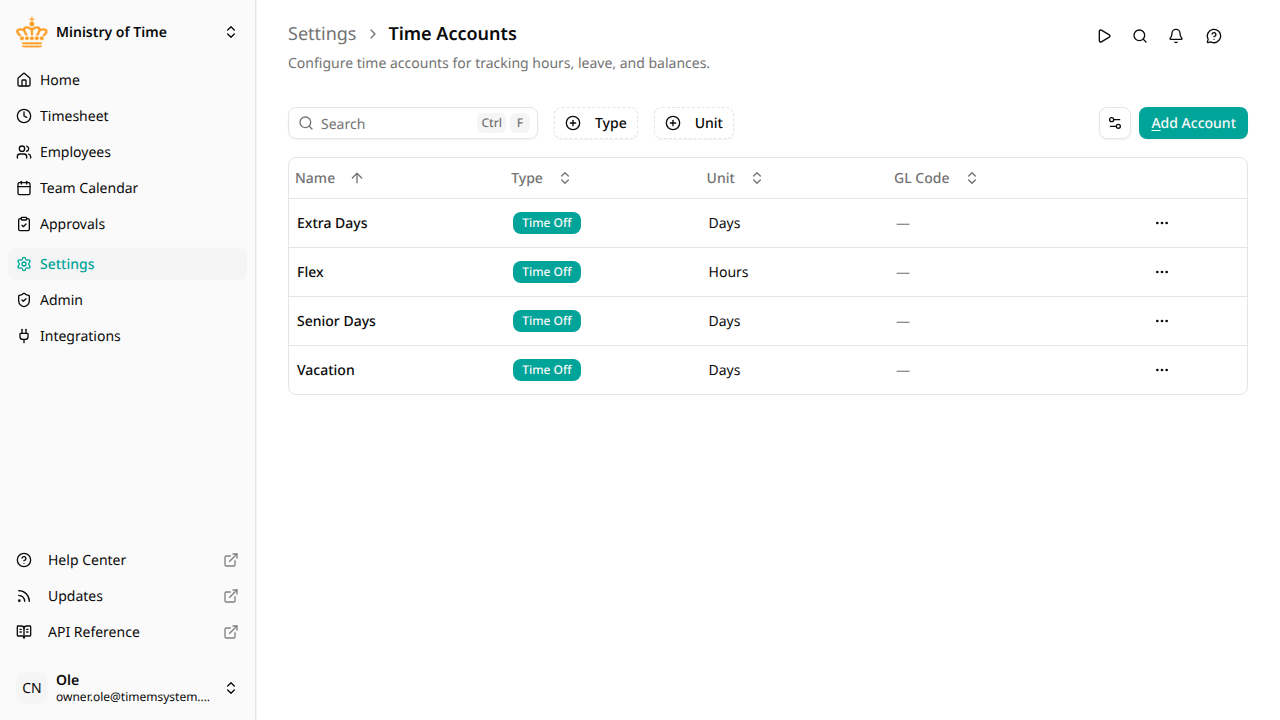Click the CN user avatar
This screenshot has width=1280, height=720.
click(x=32, y=688)
